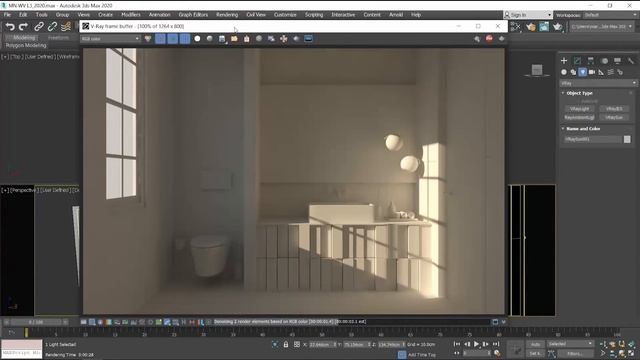
Task: Click the Undo arrow in main toolbar
Action: click(10, 27)
